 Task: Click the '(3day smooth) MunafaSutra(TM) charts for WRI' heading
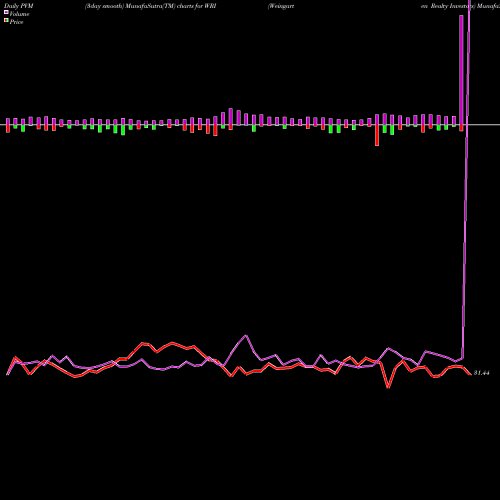(x=151, y=6)
